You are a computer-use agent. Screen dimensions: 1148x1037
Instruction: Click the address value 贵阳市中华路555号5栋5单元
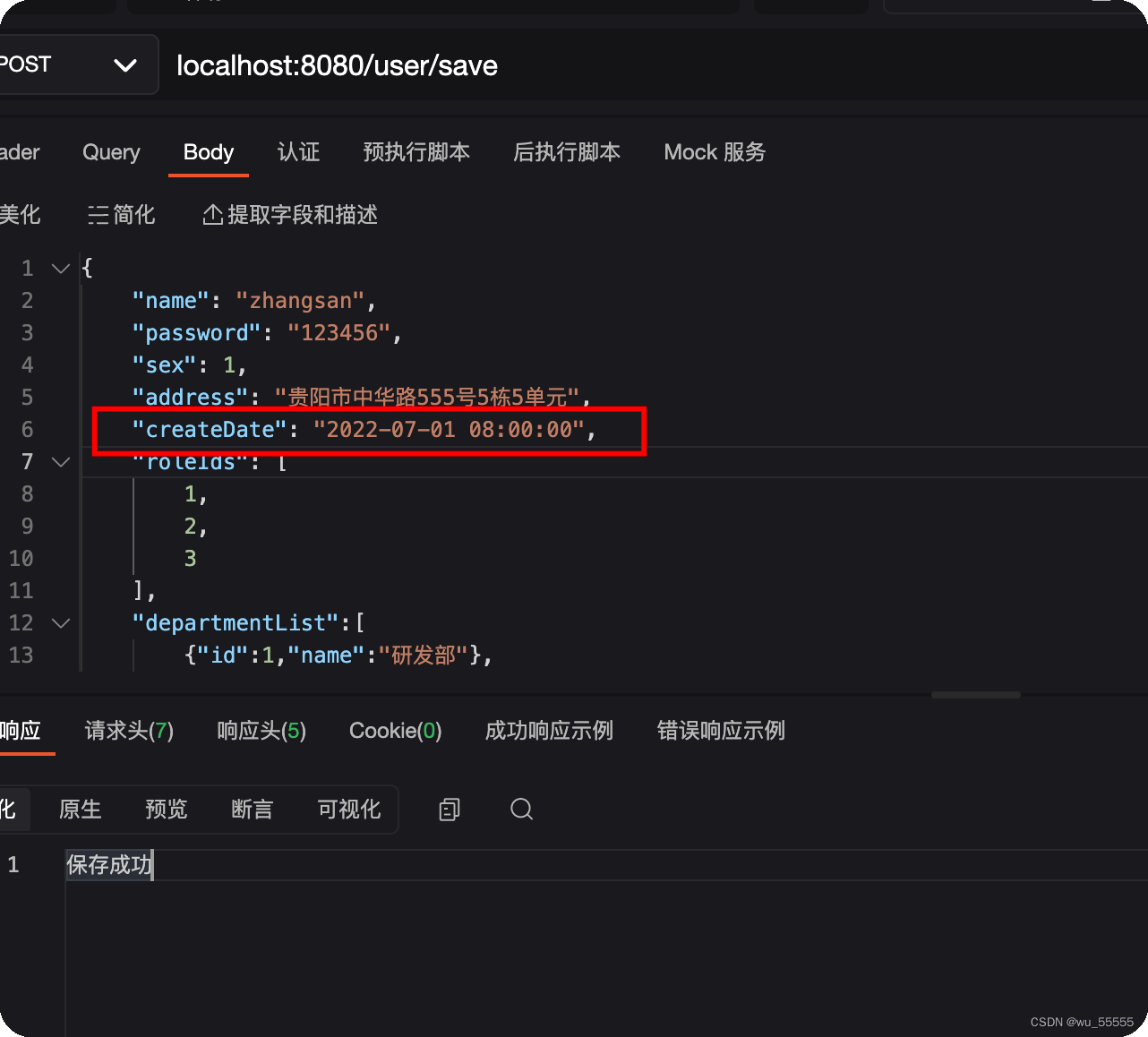point(427,398)
